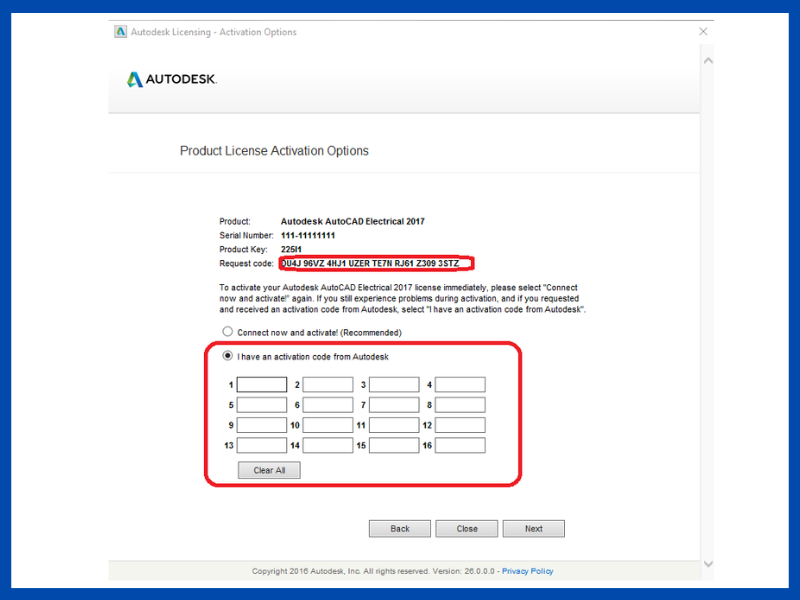Select 'Connect now and activate!' radio option

coord(228,332)
